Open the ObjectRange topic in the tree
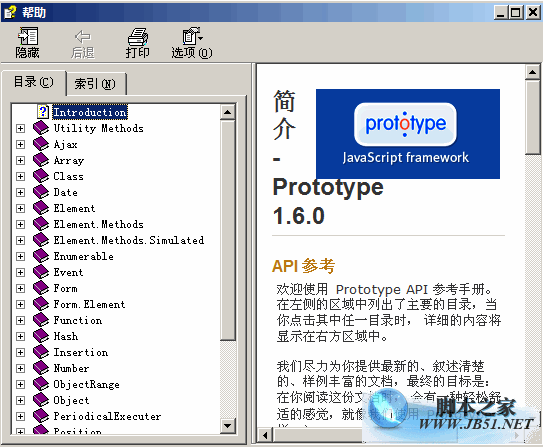Image resolution: width=543 pixels, height=447 pixels. pyautogui.click(x=86, y=384)
